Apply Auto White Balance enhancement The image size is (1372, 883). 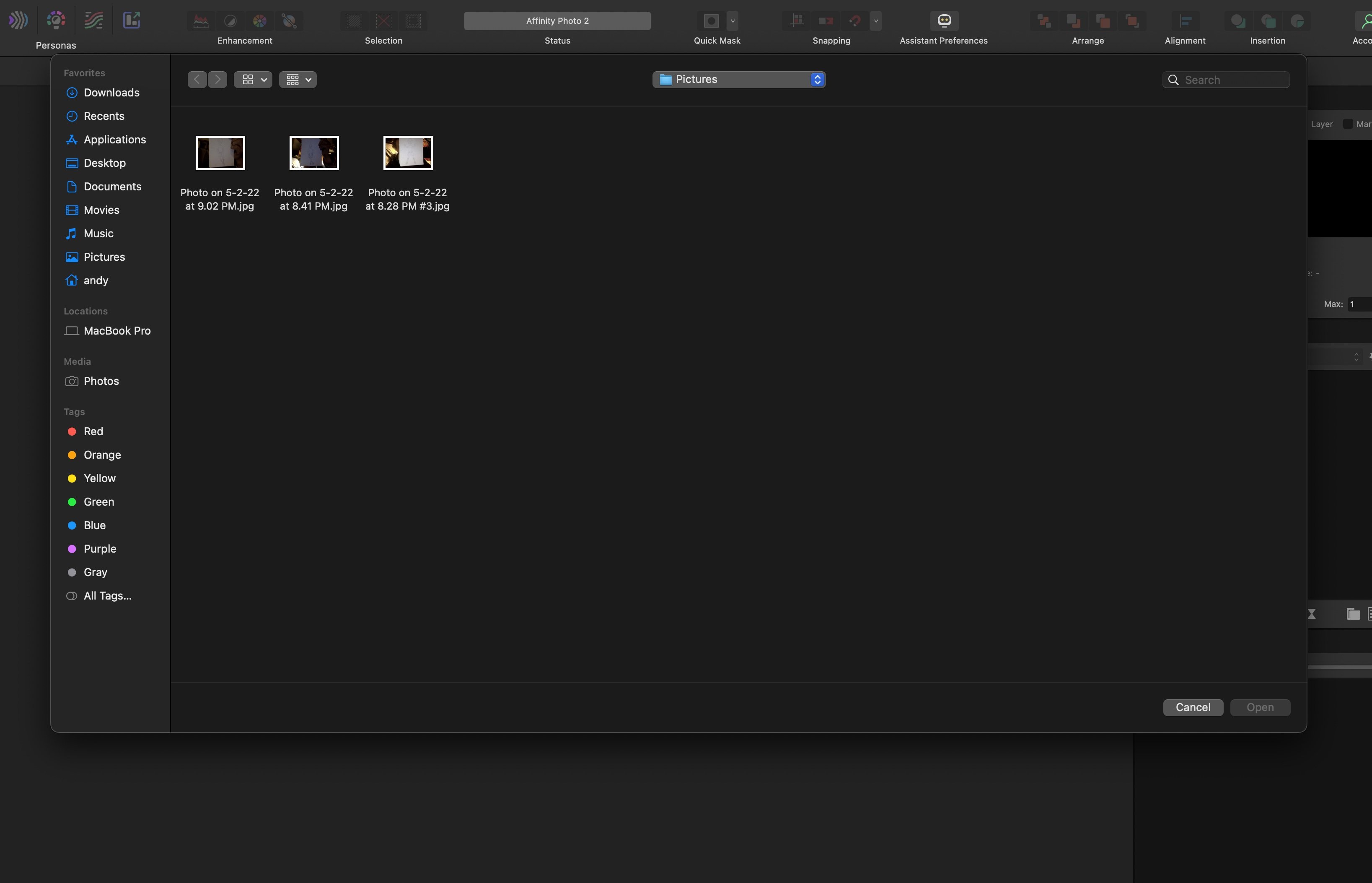[x=289, y=21]
